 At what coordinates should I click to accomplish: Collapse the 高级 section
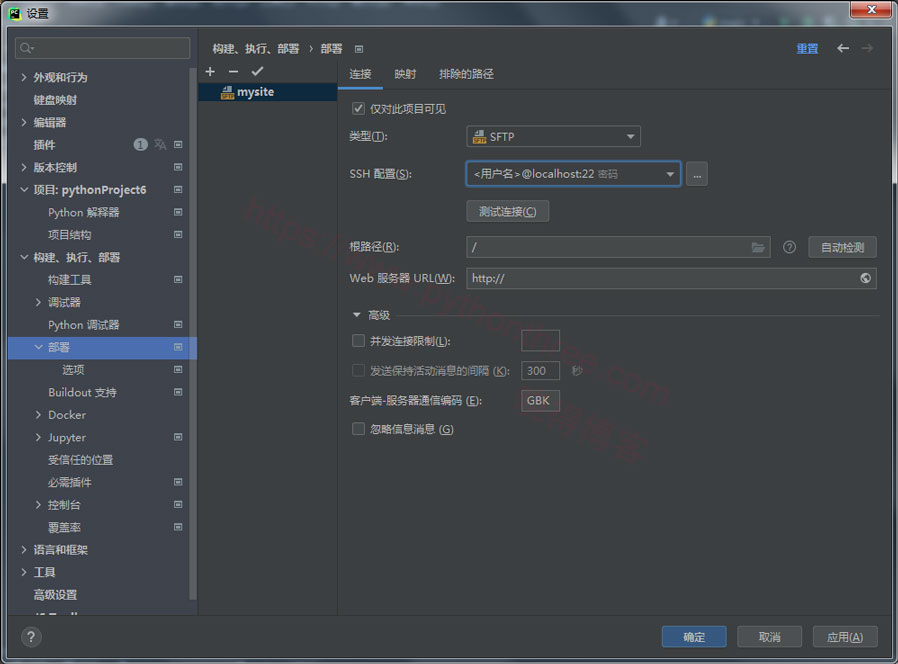(357, 315)
